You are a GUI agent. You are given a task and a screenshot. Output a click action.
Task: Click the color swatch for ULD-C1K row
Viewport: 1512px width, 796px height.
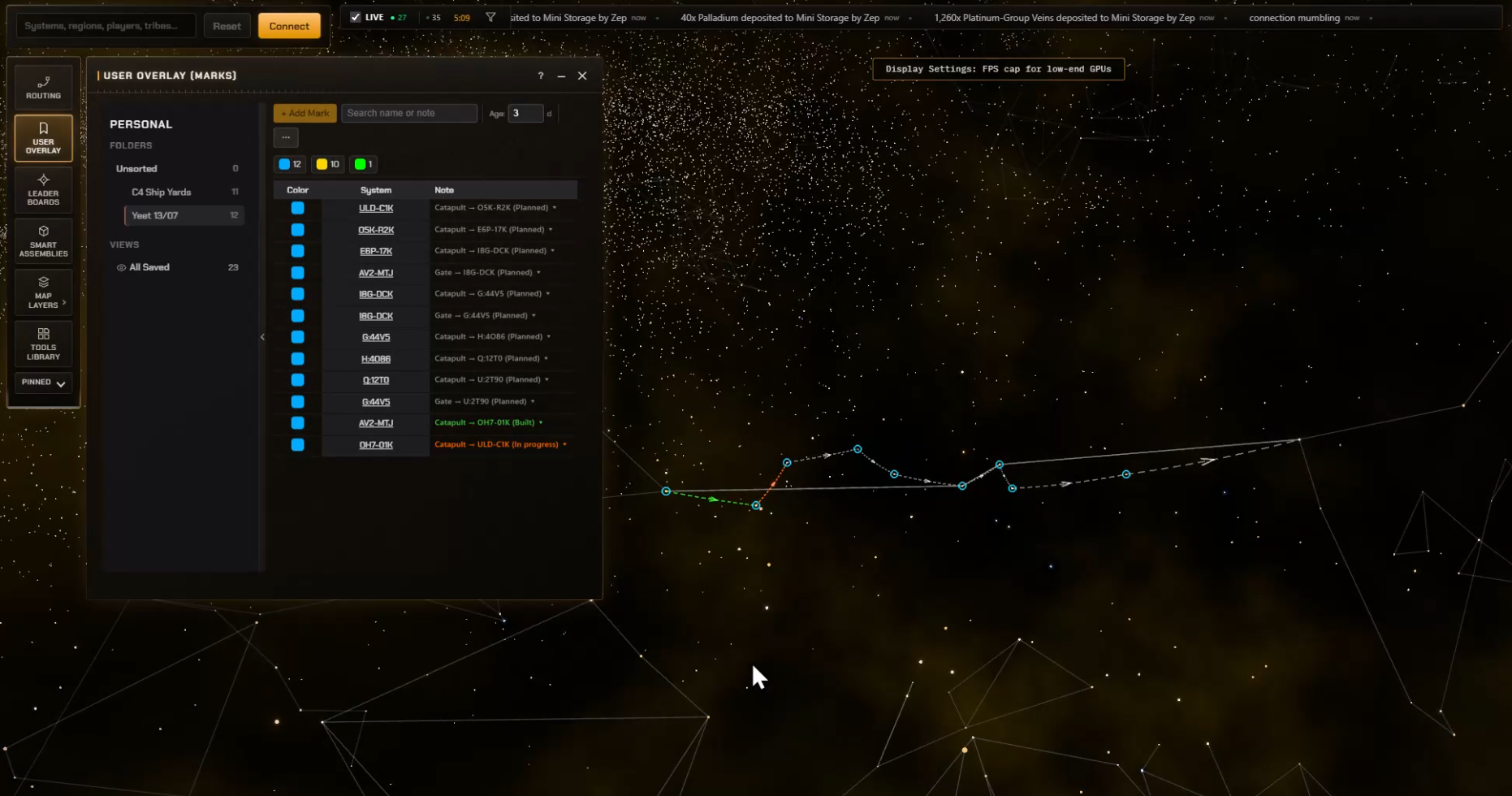(x=298, y=208)
